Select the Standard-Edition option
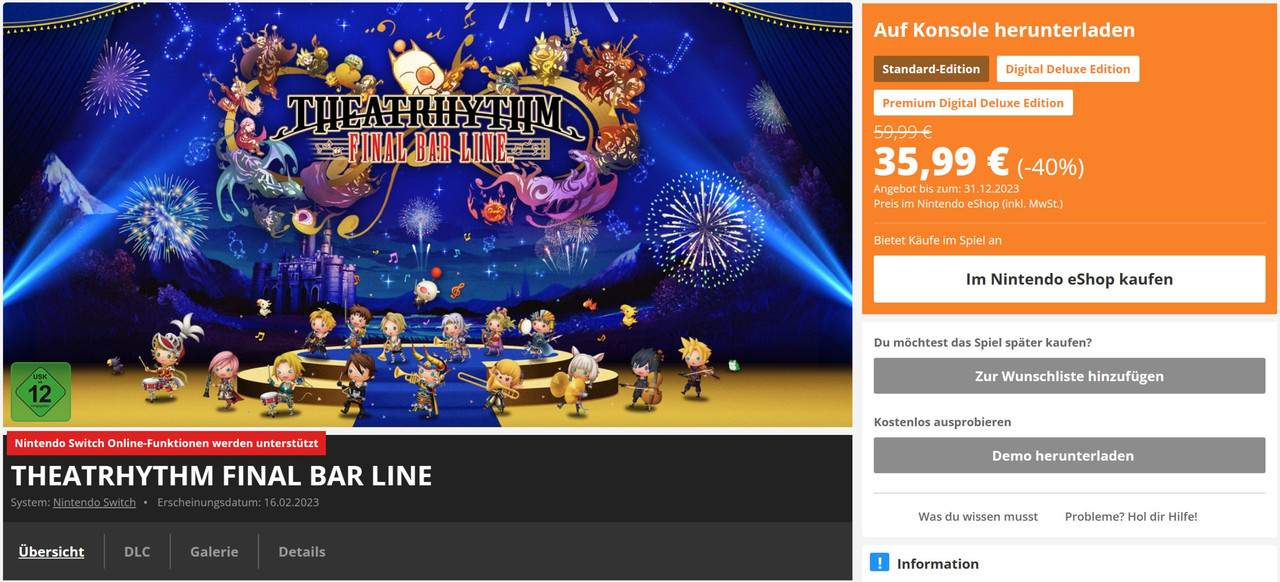Screen dimensions: 1280x582 click(931, 69)
